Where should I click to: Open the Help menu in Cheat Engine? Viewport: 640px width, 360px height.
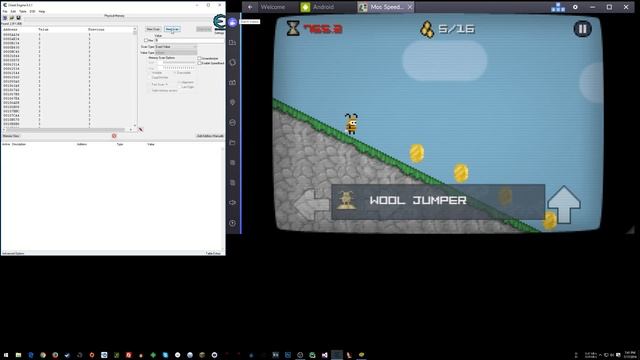42,11
